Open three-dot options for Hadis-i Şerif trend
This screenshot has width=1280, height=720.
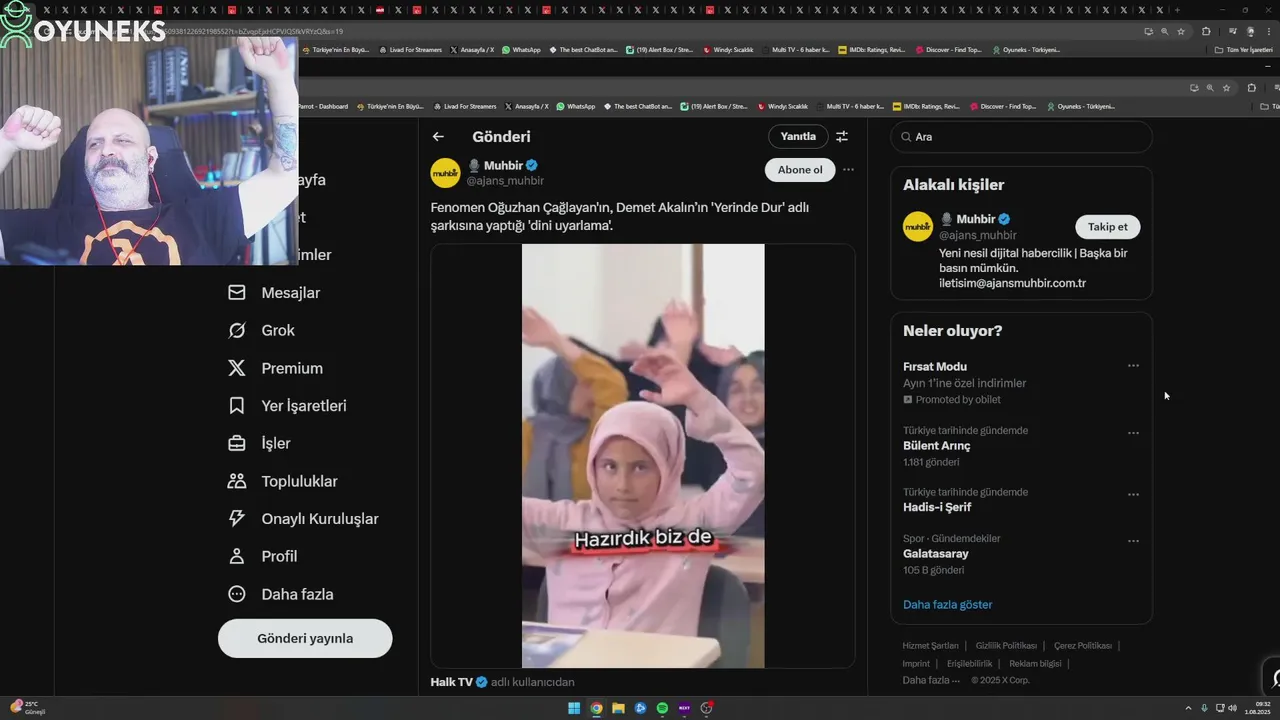coord(1133,494)
